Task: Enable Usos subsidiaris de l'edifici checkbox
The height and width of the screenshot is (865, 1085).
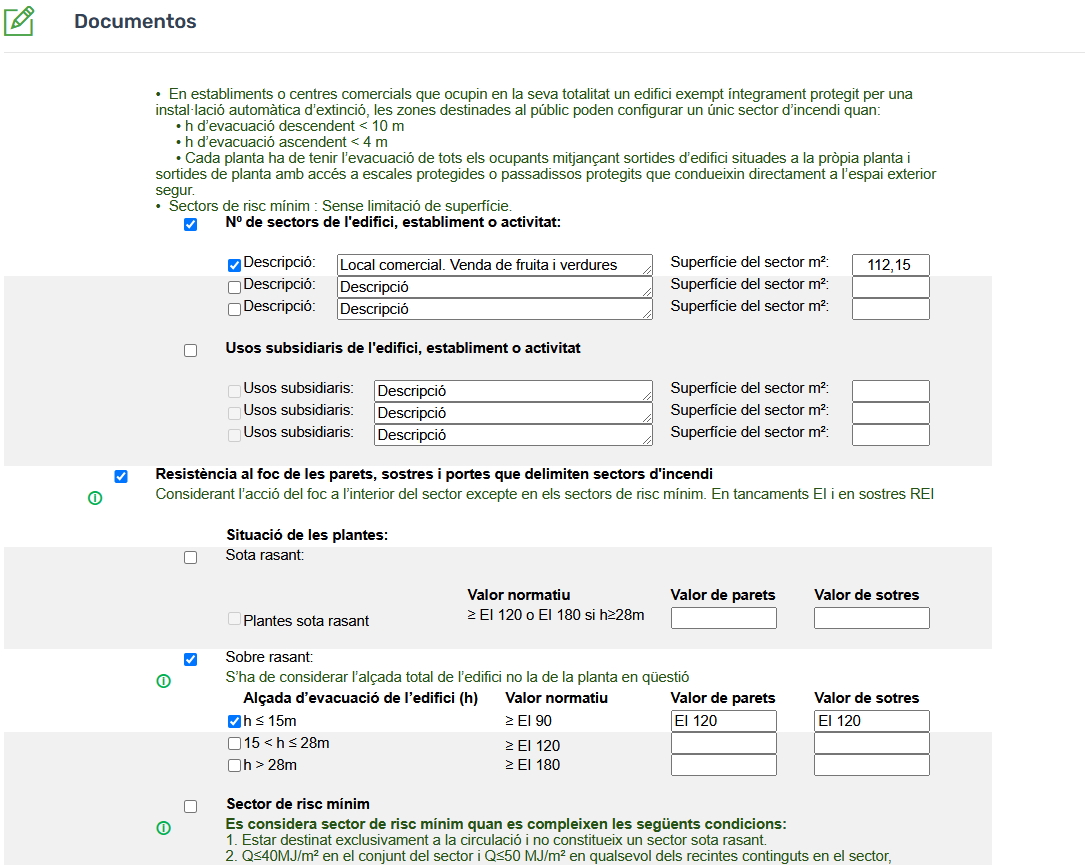Action: [x=191, y=351]
